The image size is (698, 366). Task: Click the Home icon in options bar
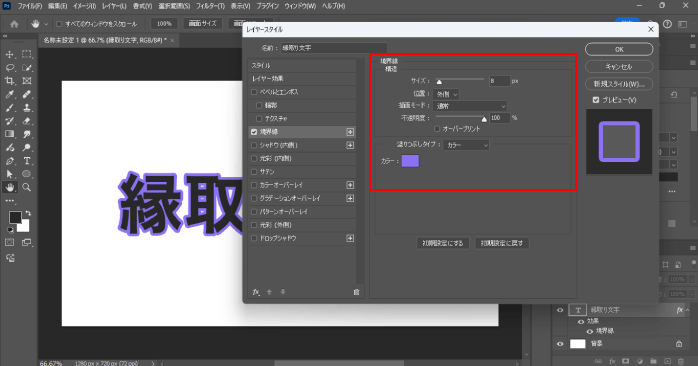point(14,24)
